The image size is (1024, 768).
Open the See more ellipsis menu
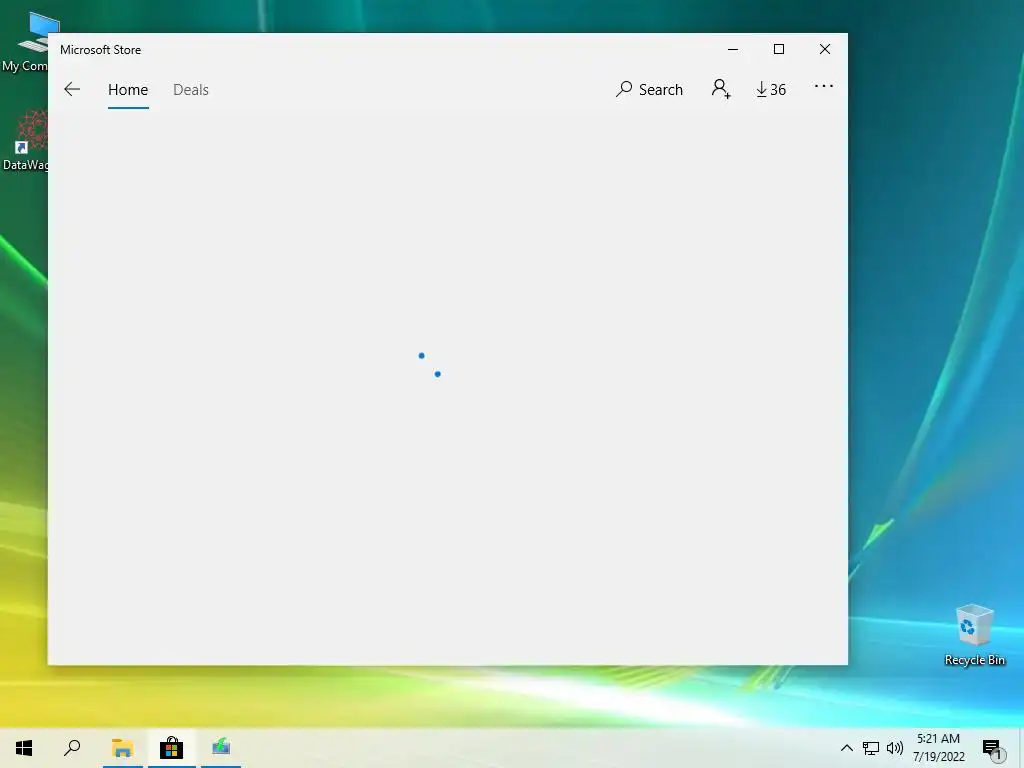point(824,86)
